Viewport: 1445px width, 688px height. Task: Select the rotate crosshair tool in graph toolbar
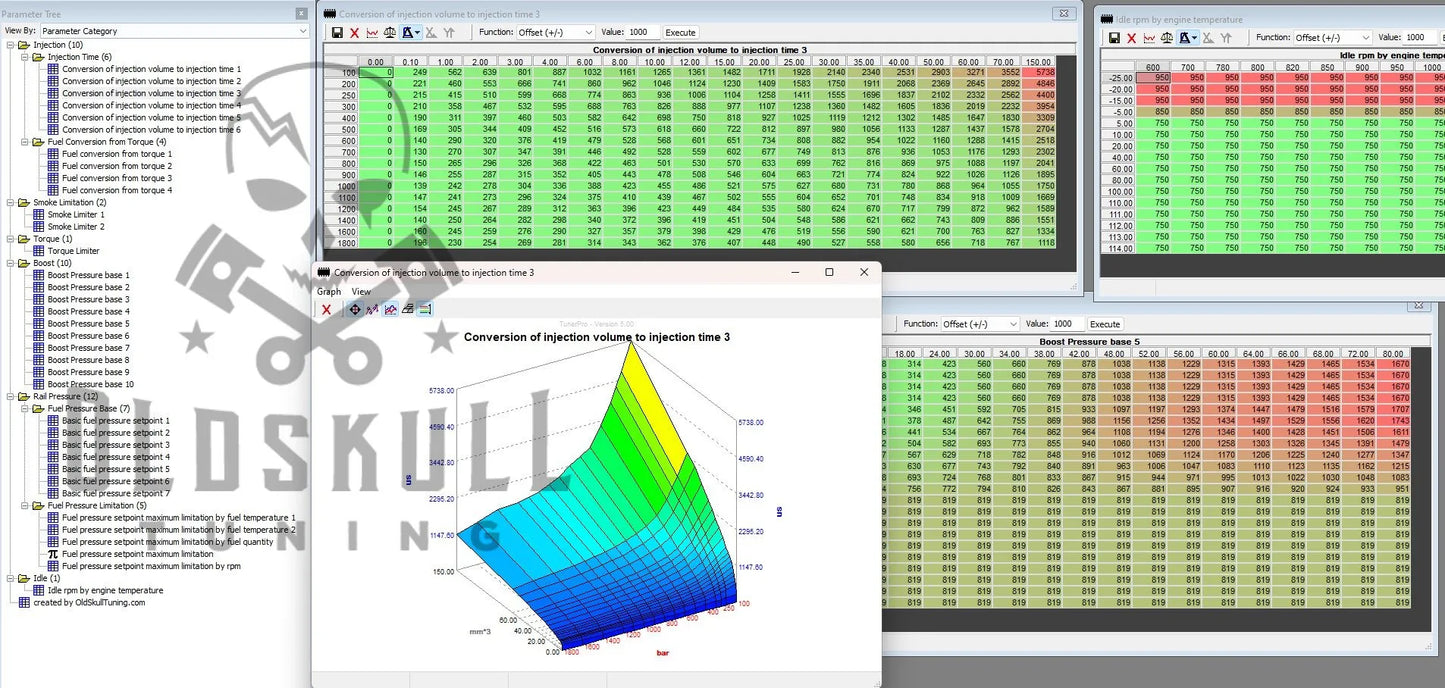[354, 310]
